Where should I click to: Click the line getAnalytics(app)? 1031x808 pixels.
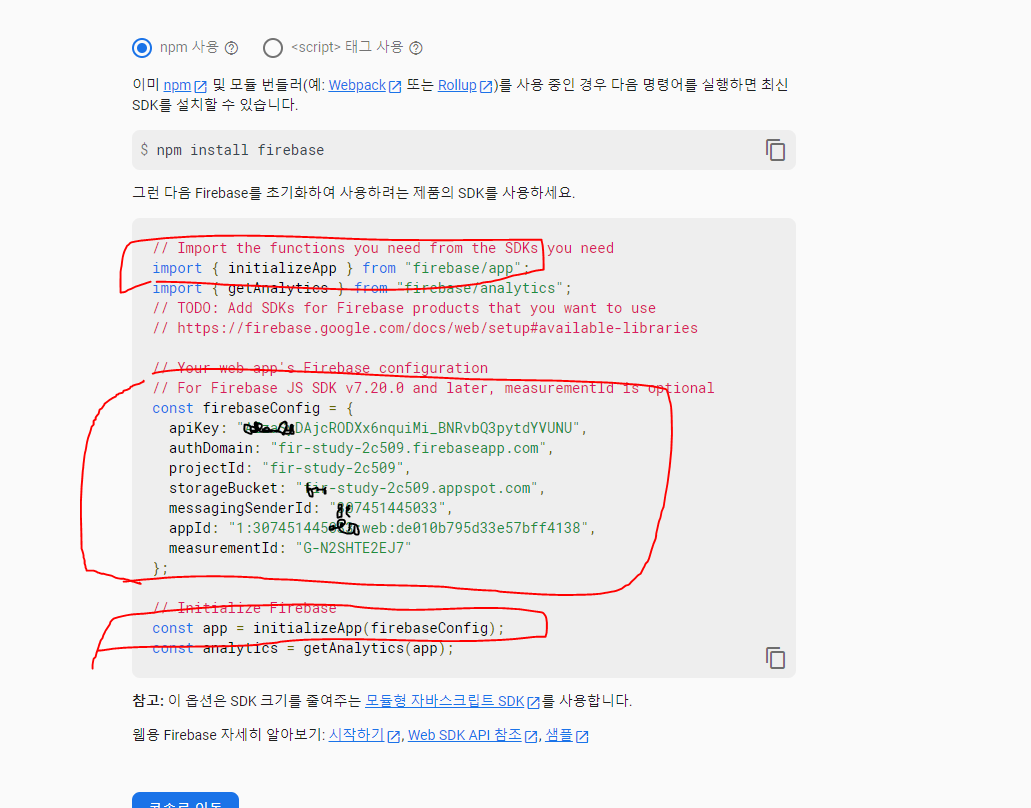303,648
